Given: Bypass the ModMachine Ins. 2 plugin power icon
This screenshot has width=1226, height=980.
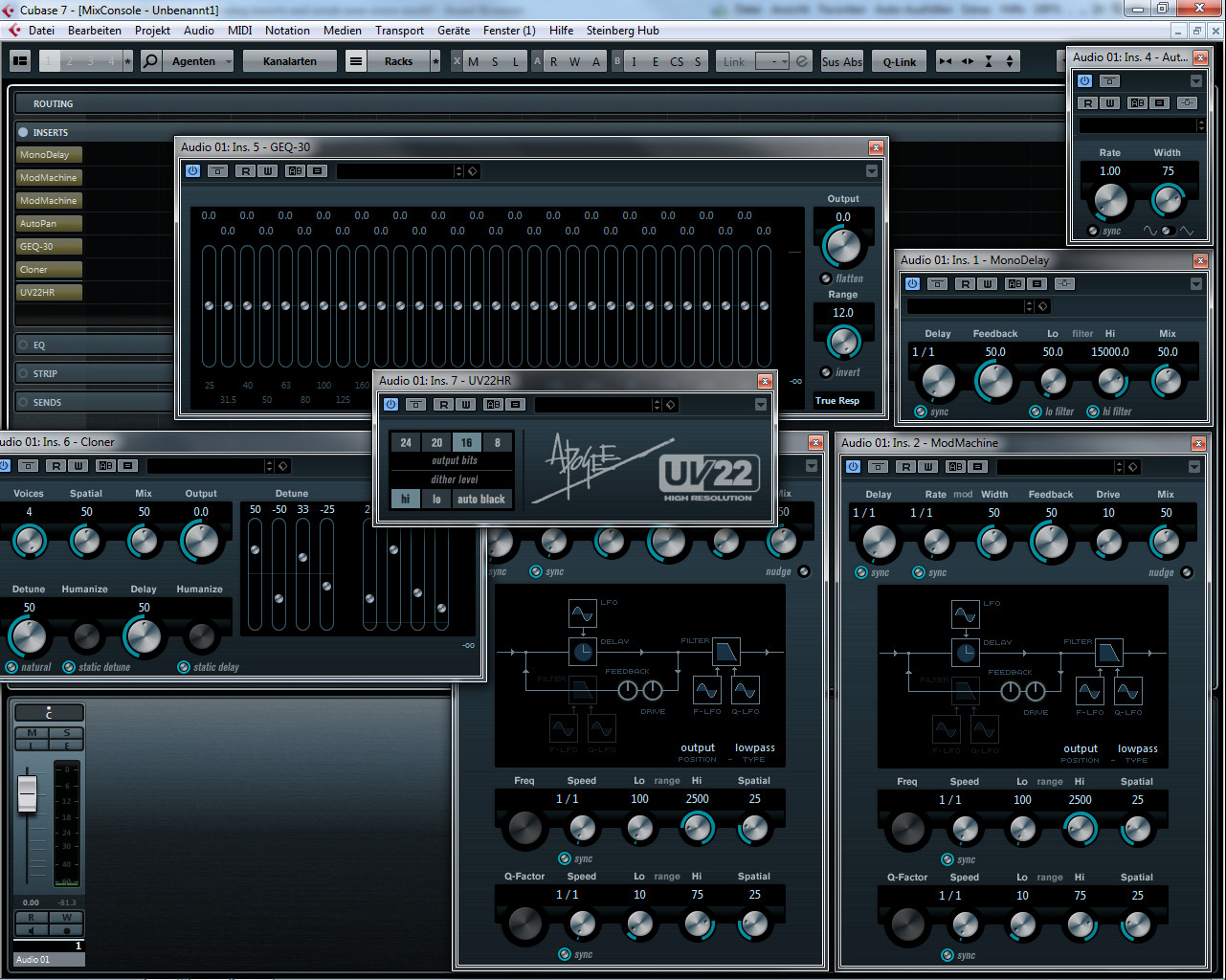Looking at the screenshot, I should tap(853, 467).
